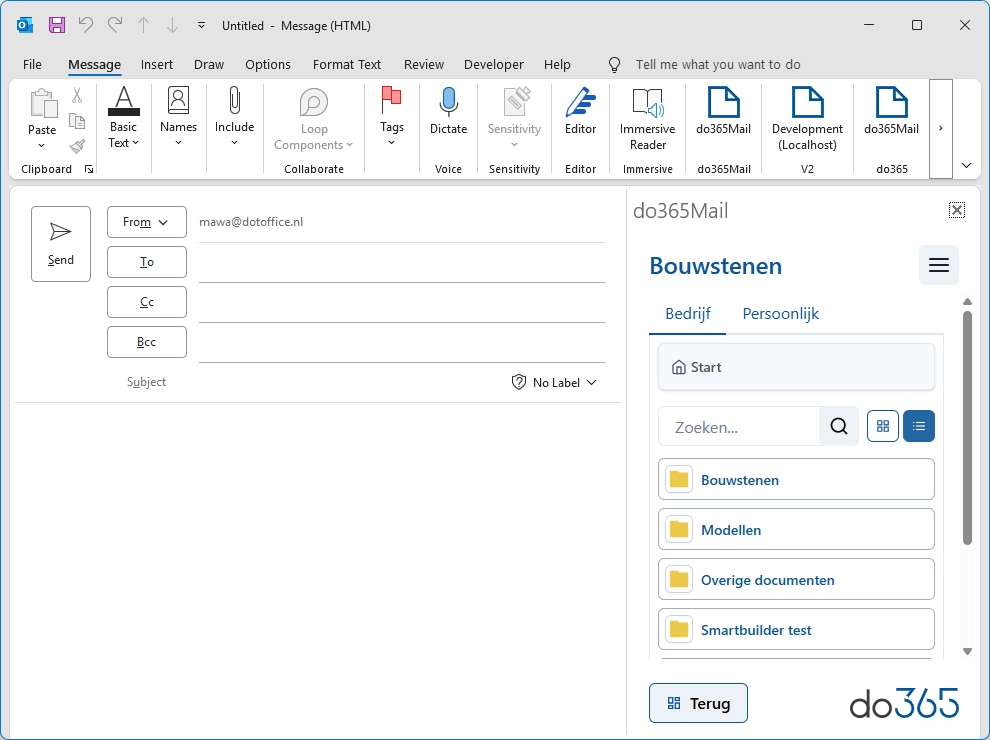Image resolution: width=990 pixels, height=740 pixels.
Task: Undo the last action
Action: [86, 25]
